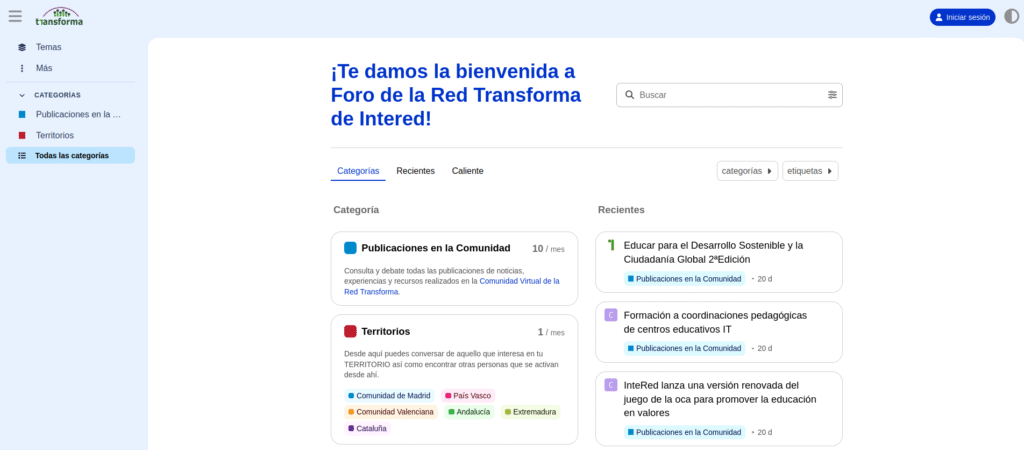Click category tag under Educar para el Desarrollo topic
Viewport: 1024px width, 450px height.
[x=684, y=279]
